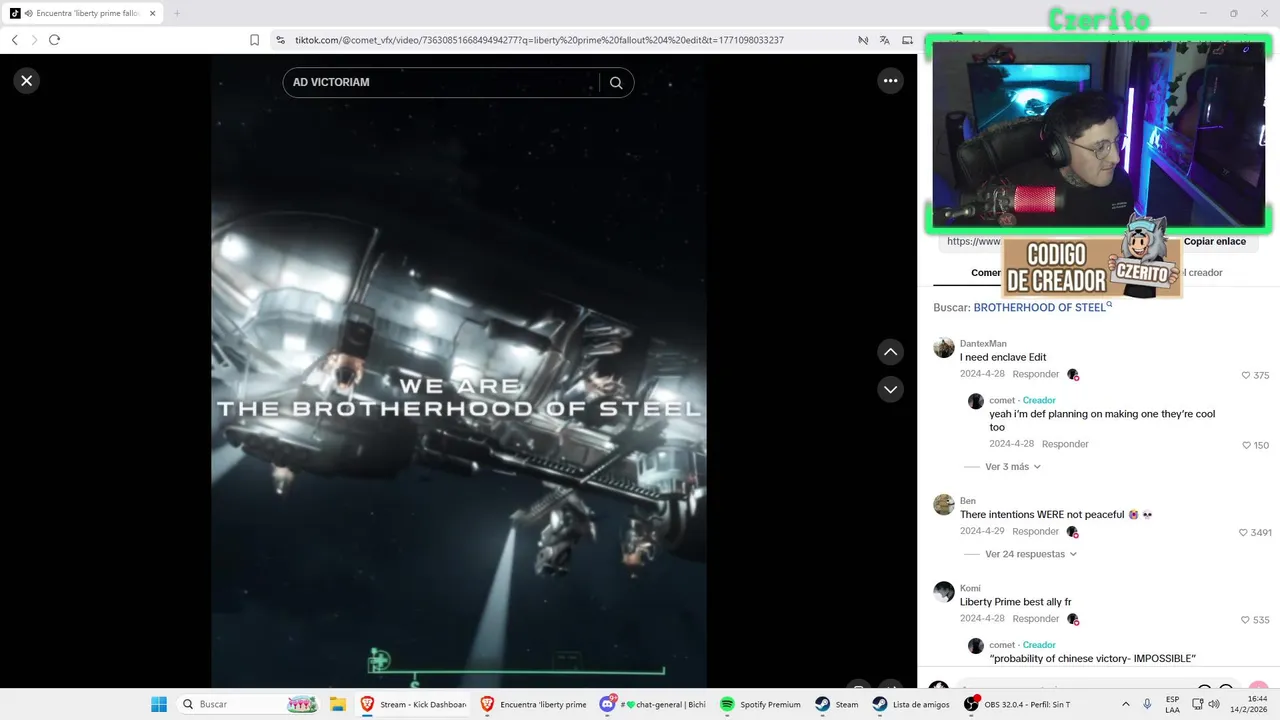
Task: Open the Komi username link
Action: pyautogui.click(x=970, y=588)
